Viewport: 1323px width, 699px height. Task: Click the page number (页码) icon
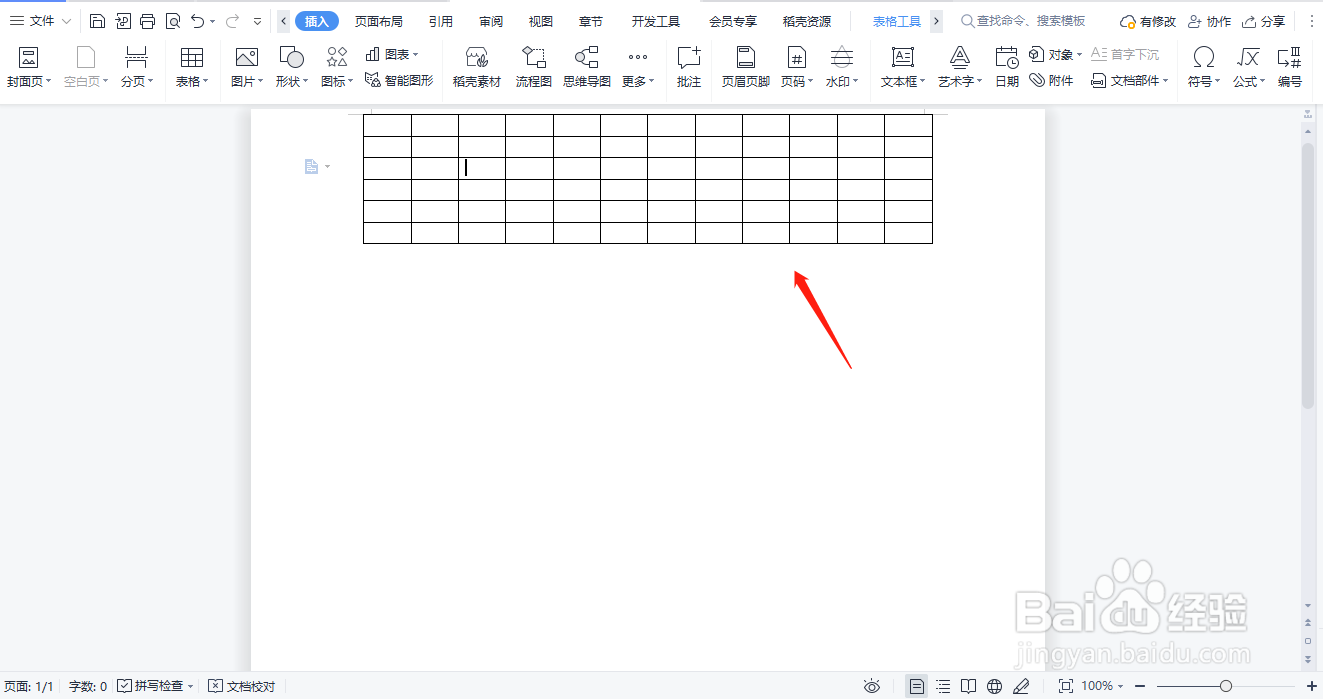point(796,57)
